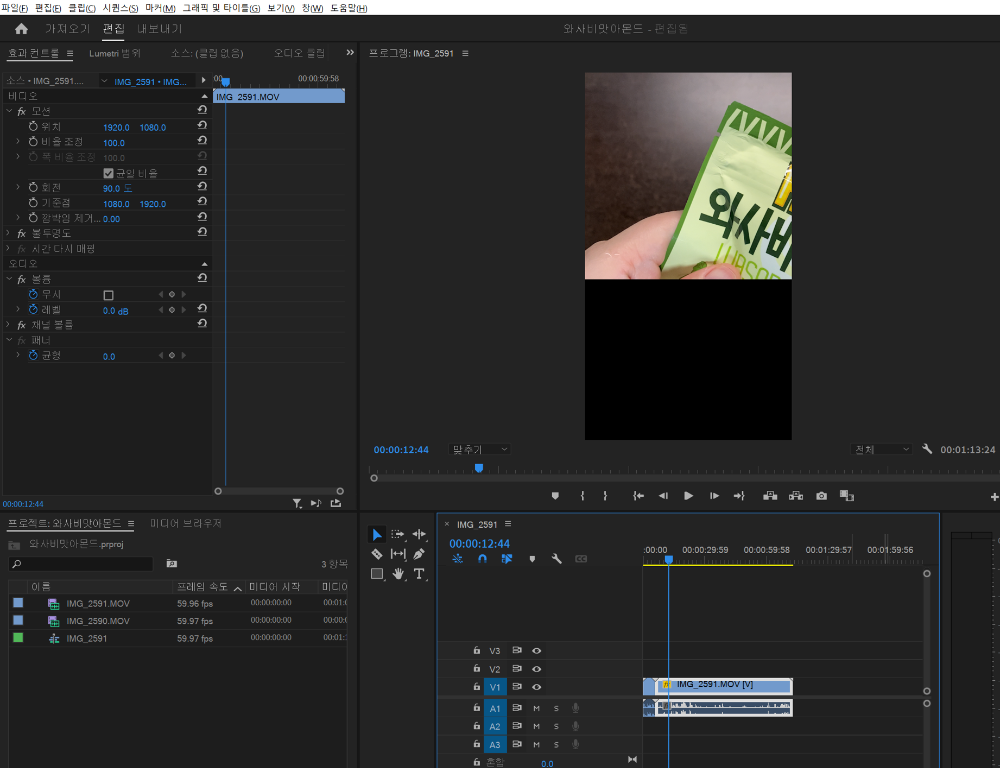
Task: Select the Ripple Edit tool
Action: coord(419,535)
